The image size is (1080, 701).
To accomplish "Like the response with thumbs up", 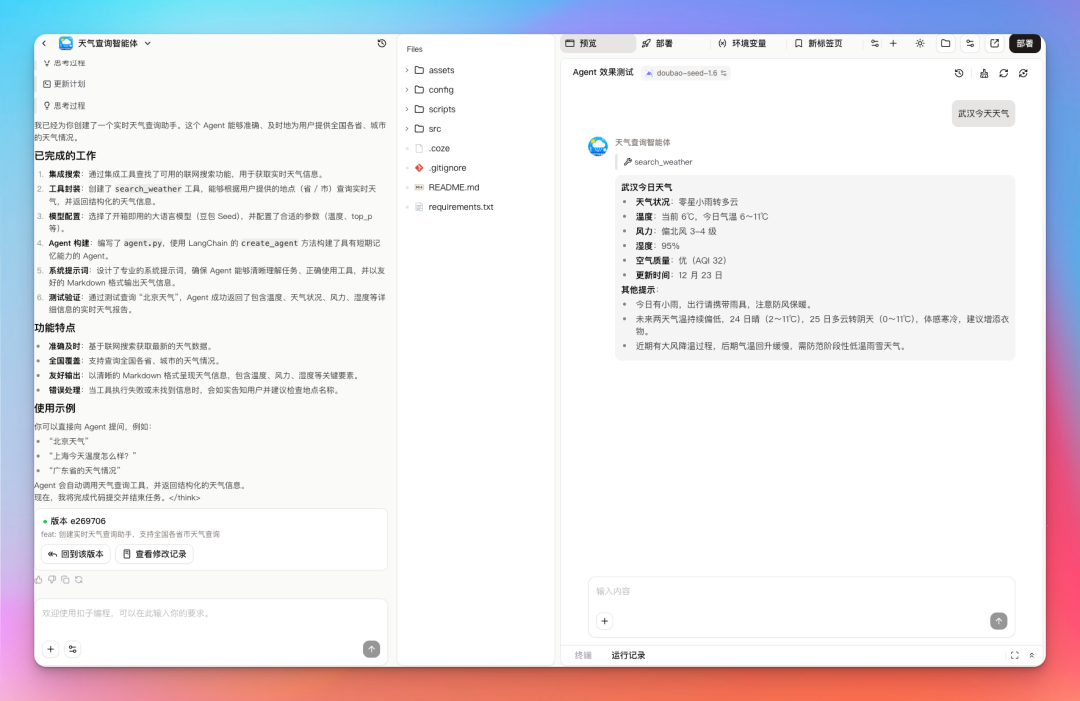I will [x=39, y=579].
